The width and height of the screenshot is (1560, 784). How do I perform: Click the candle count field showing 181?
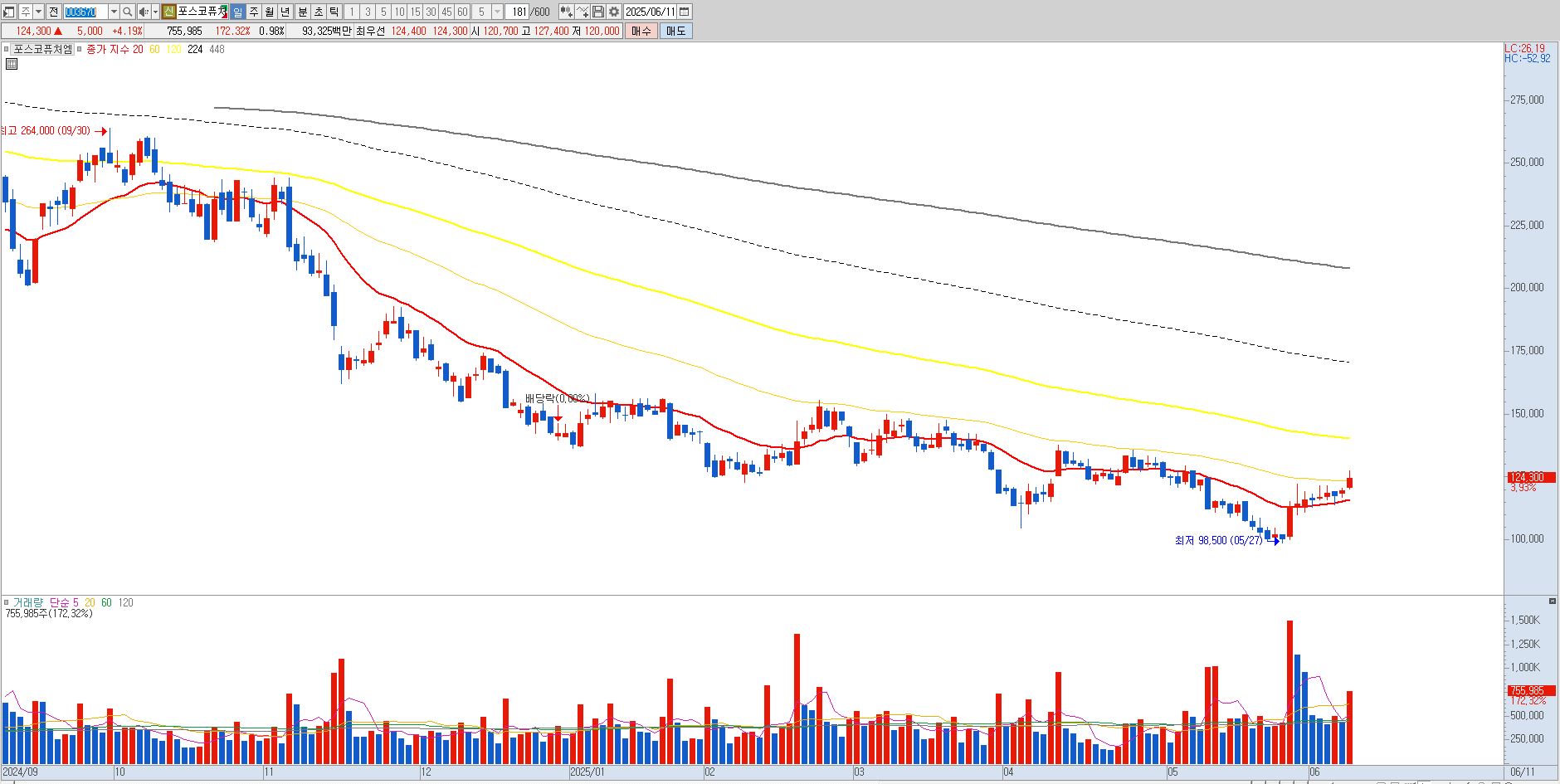[x=518, y=12]
